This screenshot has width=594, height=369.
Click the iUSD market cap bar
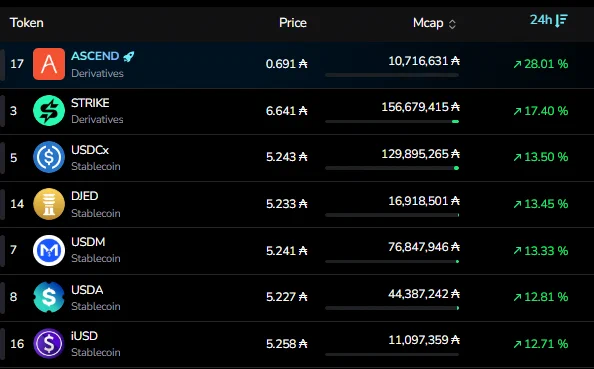(392, 355)
